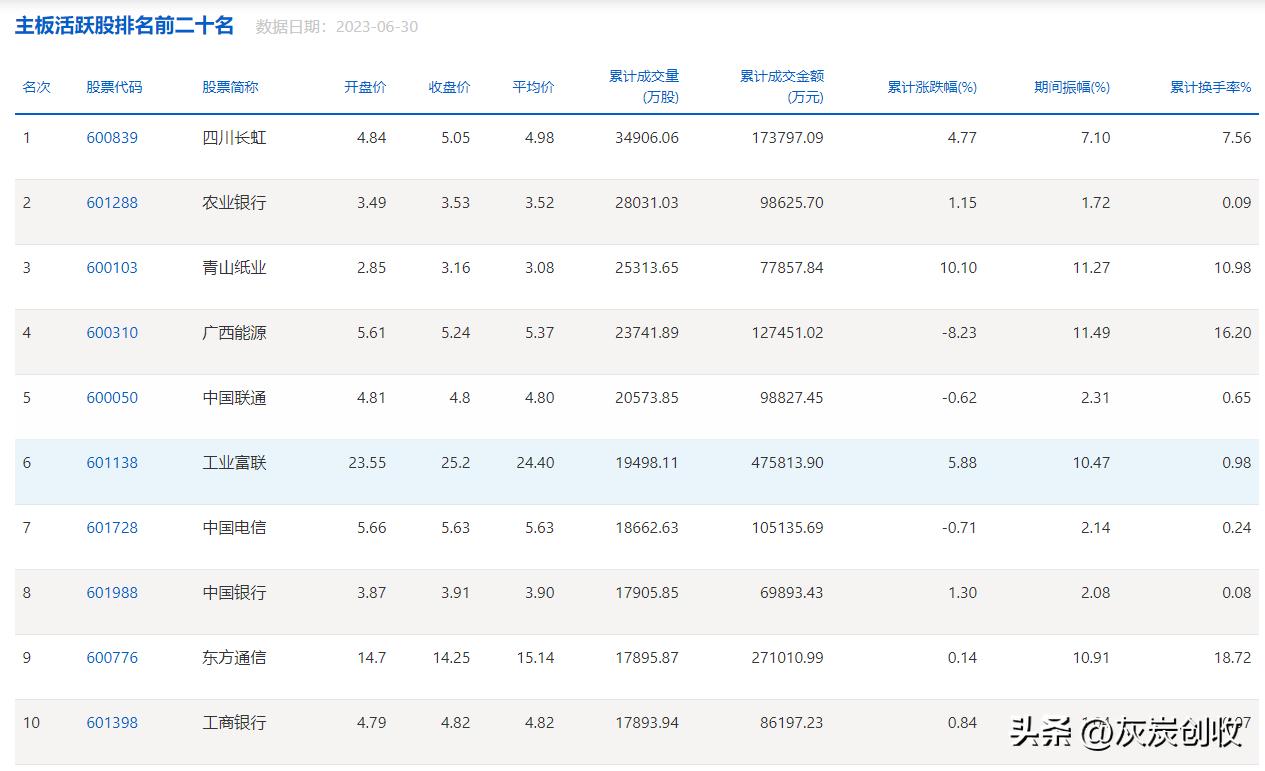The width and height of the screenshot is (1265, 771).
Task: Click the 股票简称 column header
Action: (x=230, y=87)
